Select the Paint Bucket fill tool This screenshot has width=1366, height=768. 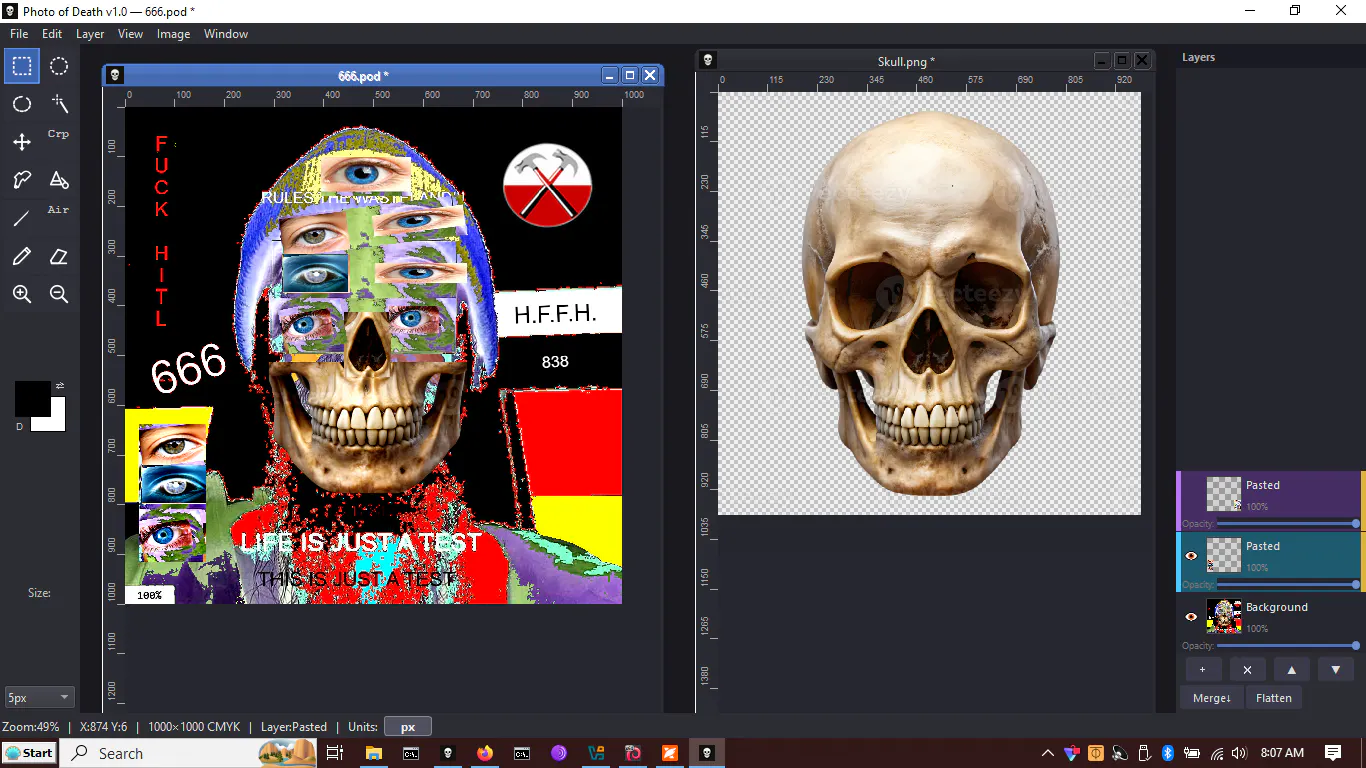click(x=59, y=180)
